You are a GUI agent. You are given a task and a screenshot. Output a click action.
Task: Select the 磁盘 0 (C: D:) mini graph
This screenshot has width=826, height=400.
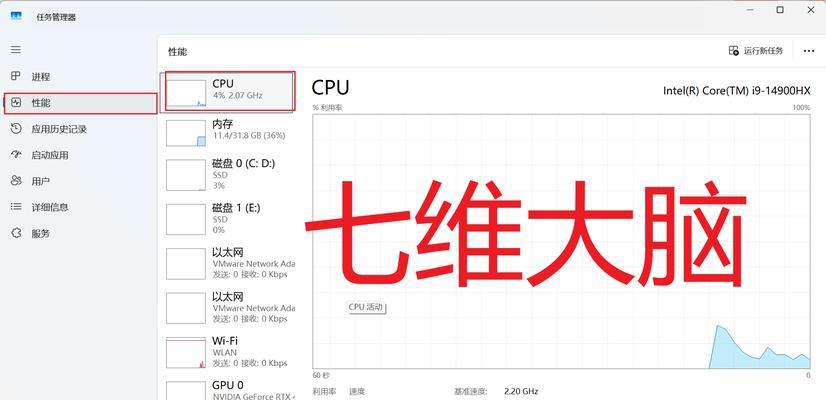[x=186, y=175]
